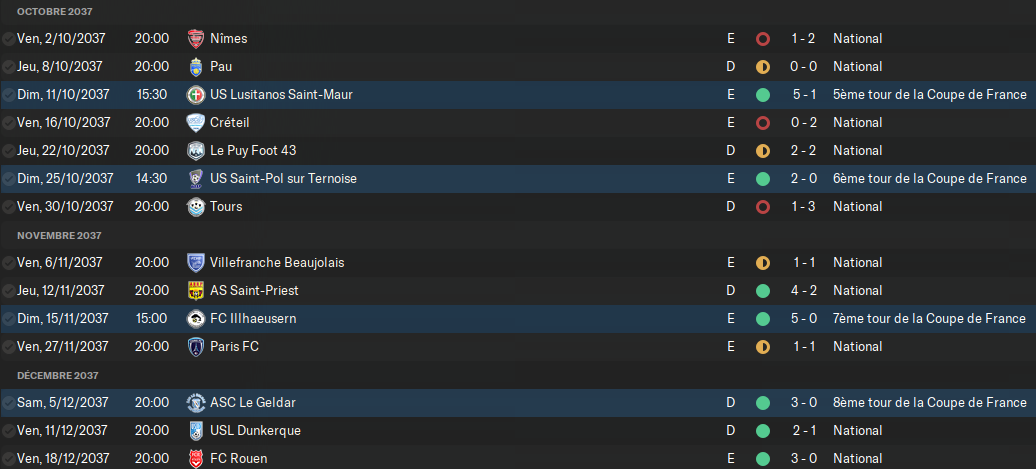Toggle the checkmark beside the 2/10/2037 match
Viewport: 1036px width, 469px height.
(x=8, y=39)
